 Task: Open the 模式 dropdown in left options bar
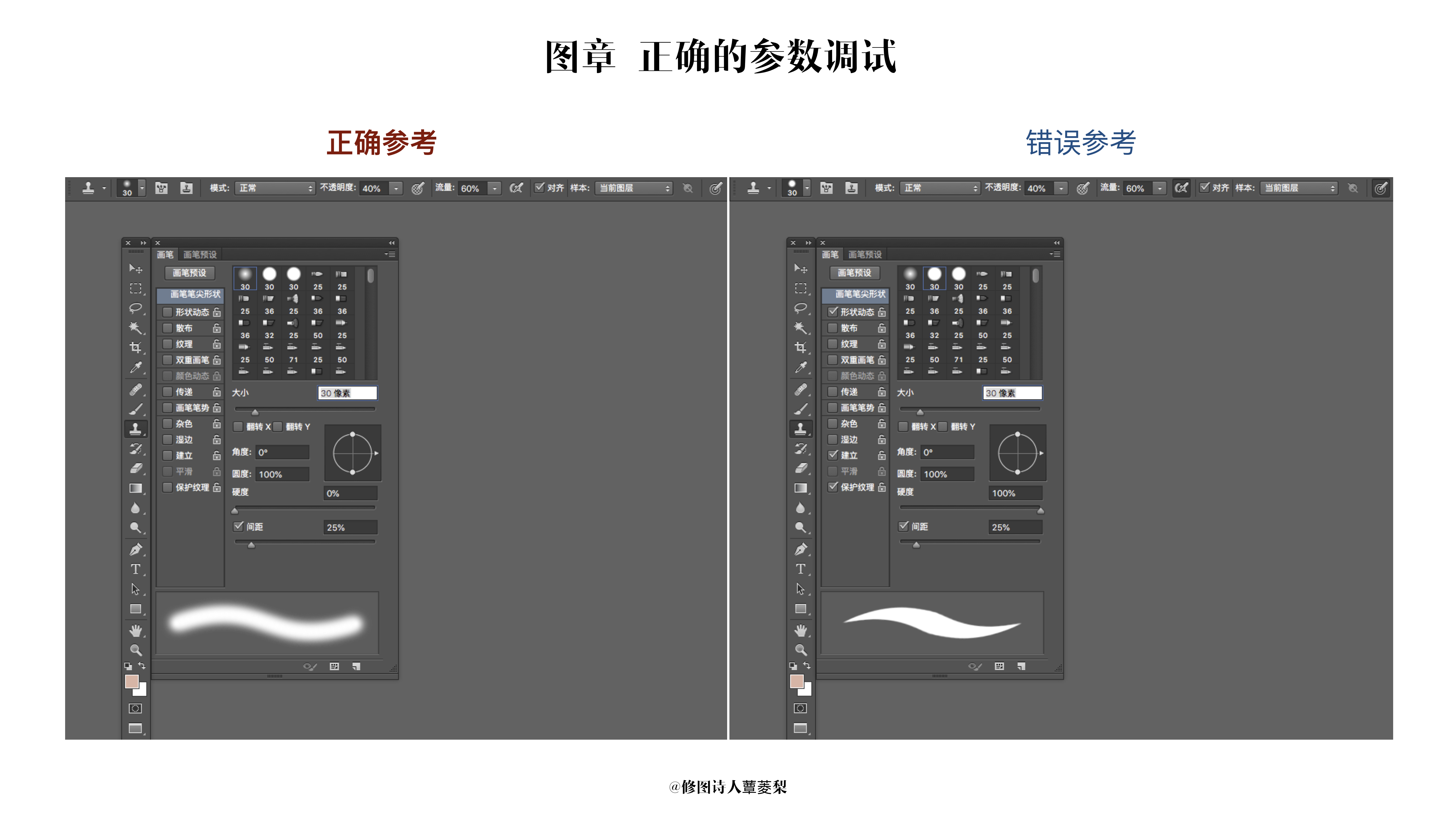coord(275,188)
